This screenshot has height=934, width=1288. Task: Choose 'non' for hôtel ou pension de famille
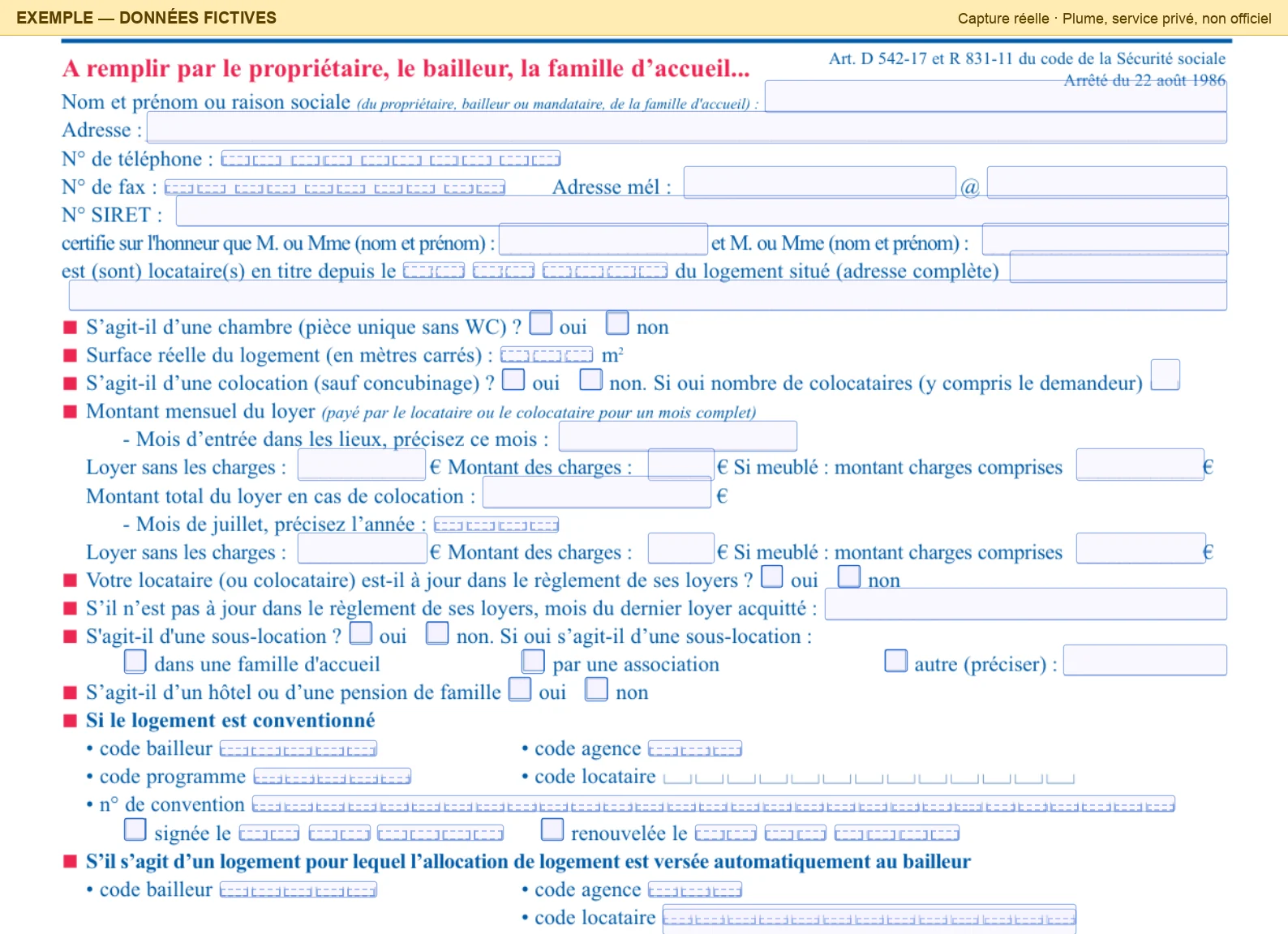(x=597, y=689)
